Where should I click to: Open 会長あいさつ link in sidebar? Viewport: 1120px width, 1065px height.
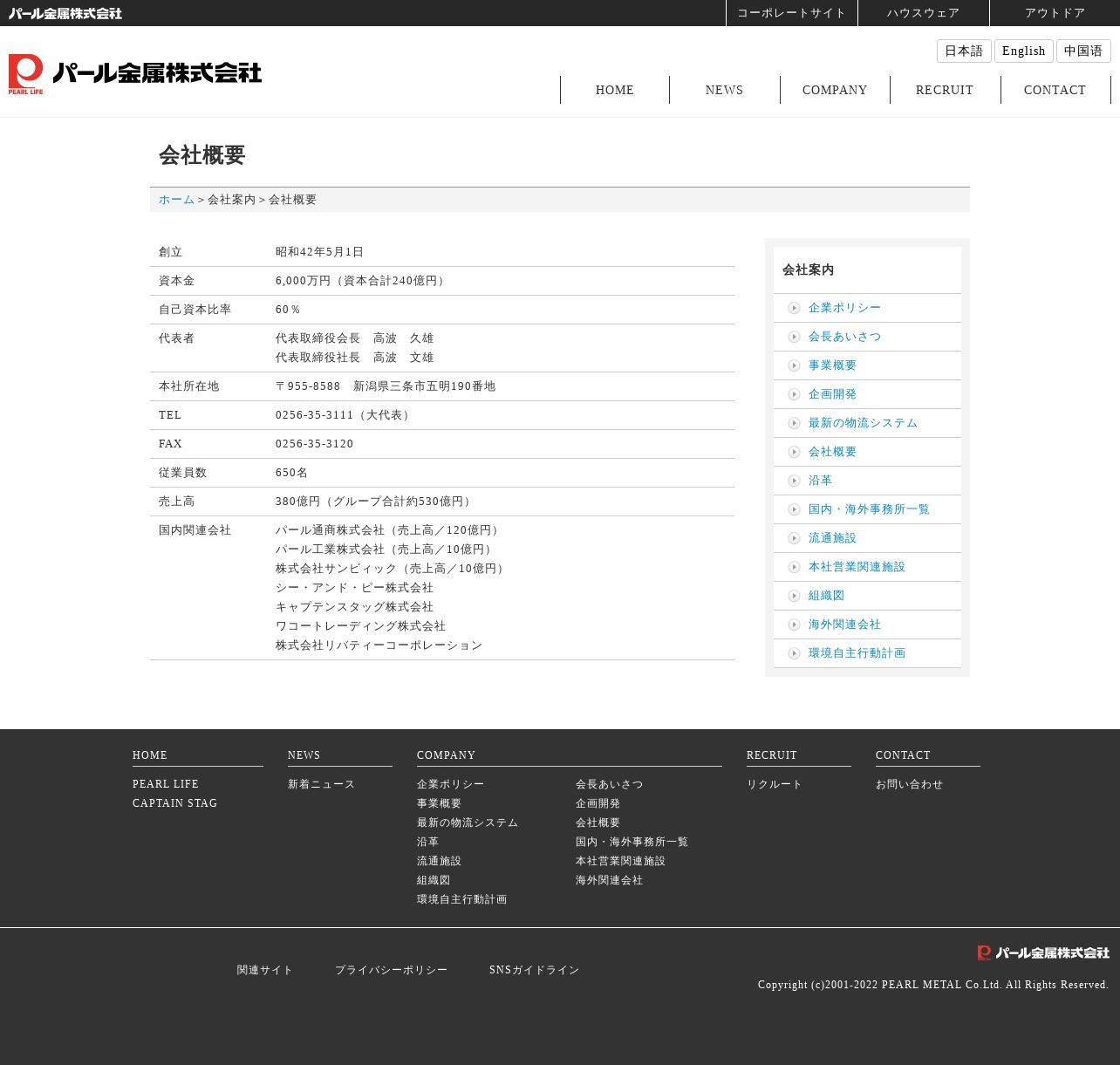pos(845,337)
